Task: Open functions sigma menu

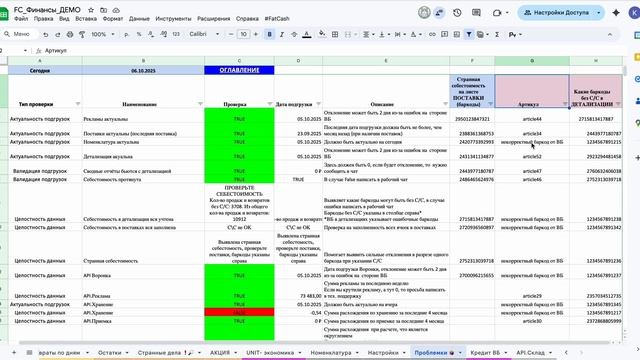Action: [497, 35]
